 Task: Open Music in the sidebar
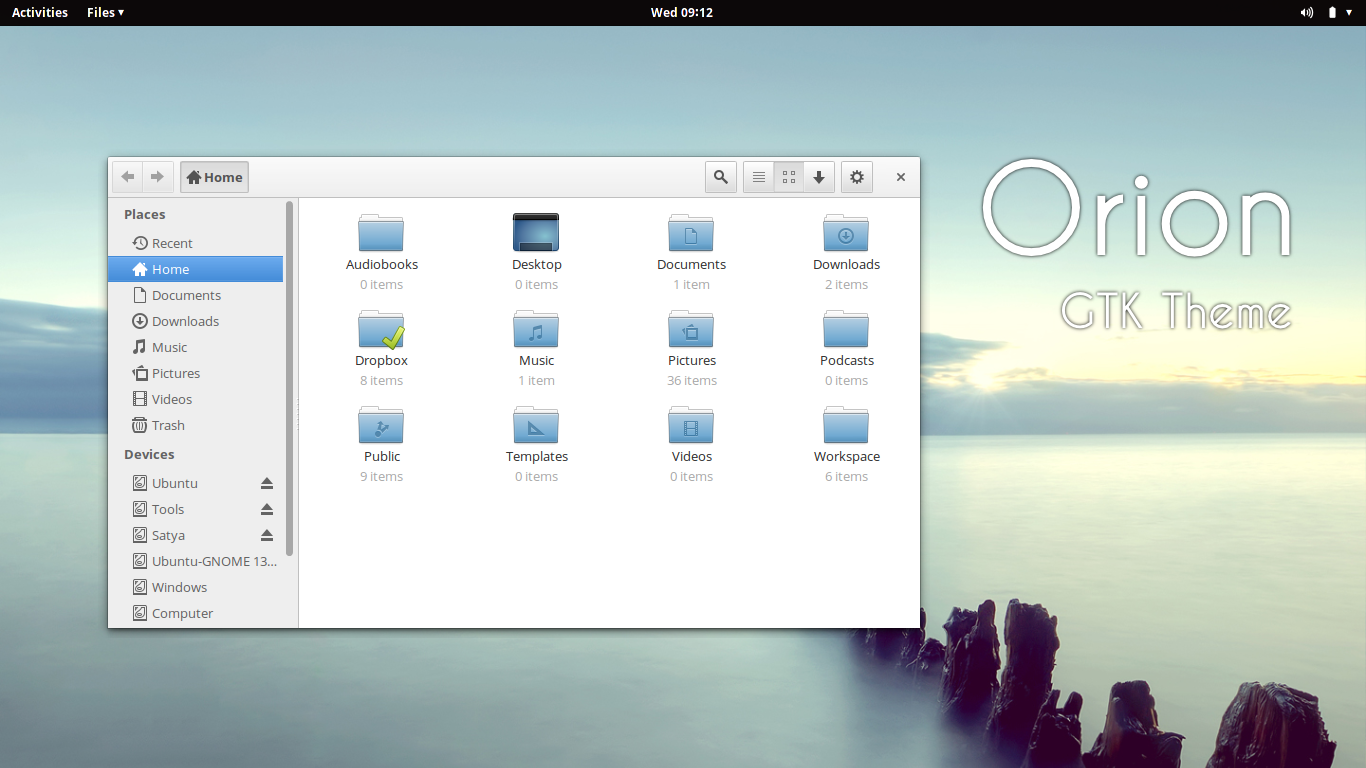(x=196, y=347)
